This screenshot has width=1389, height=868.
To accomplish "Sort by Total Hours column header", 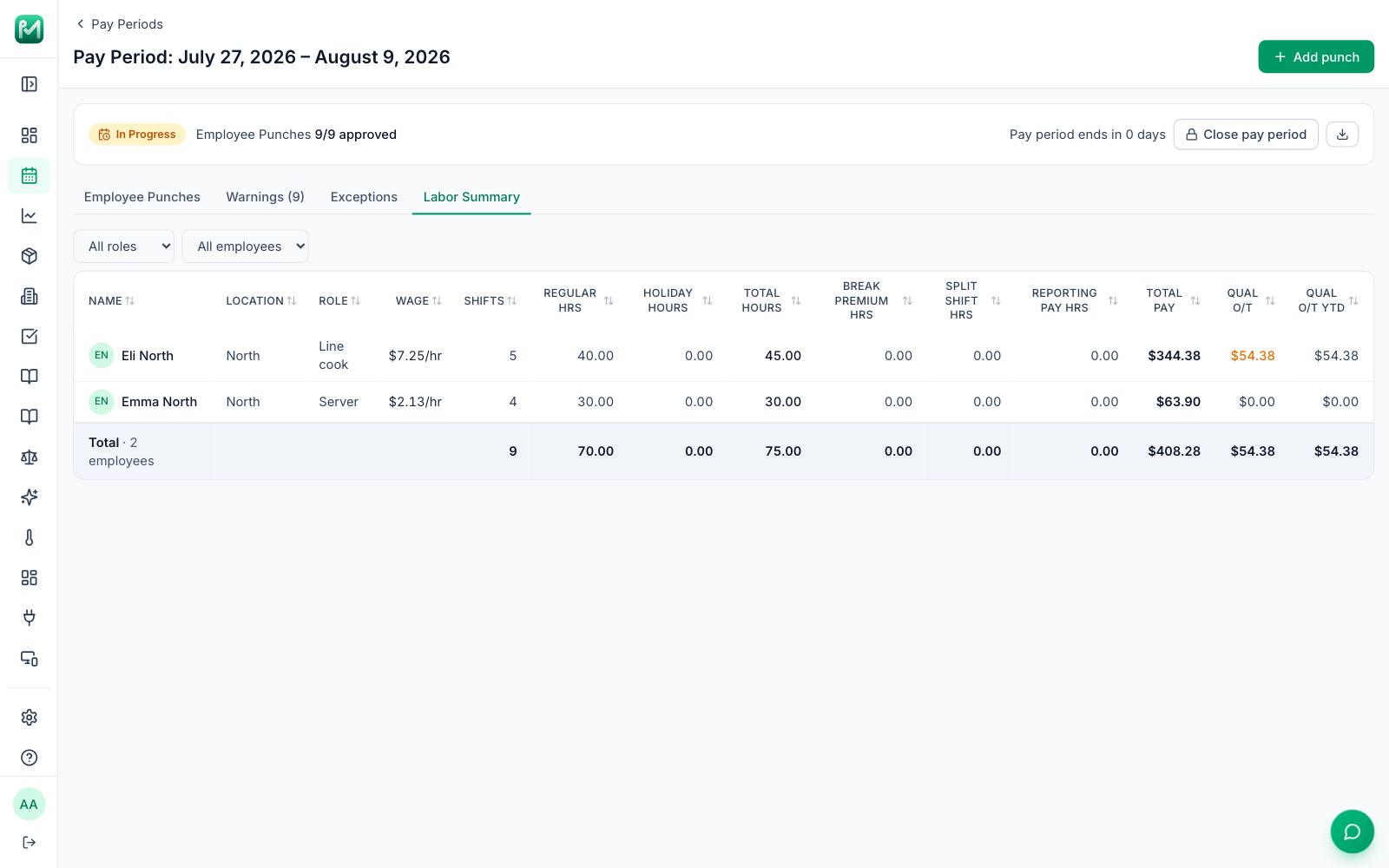I will click(x=771, y=300).
